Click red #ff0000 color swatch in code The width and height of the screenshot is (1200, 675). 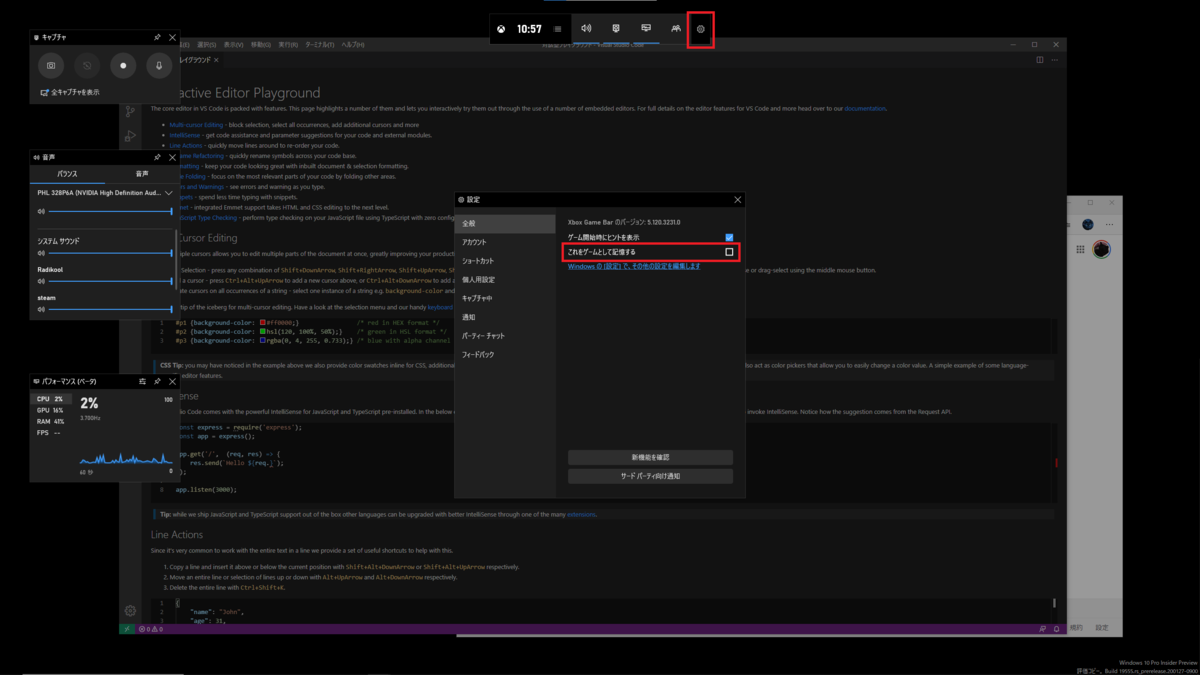coord(263,323)
